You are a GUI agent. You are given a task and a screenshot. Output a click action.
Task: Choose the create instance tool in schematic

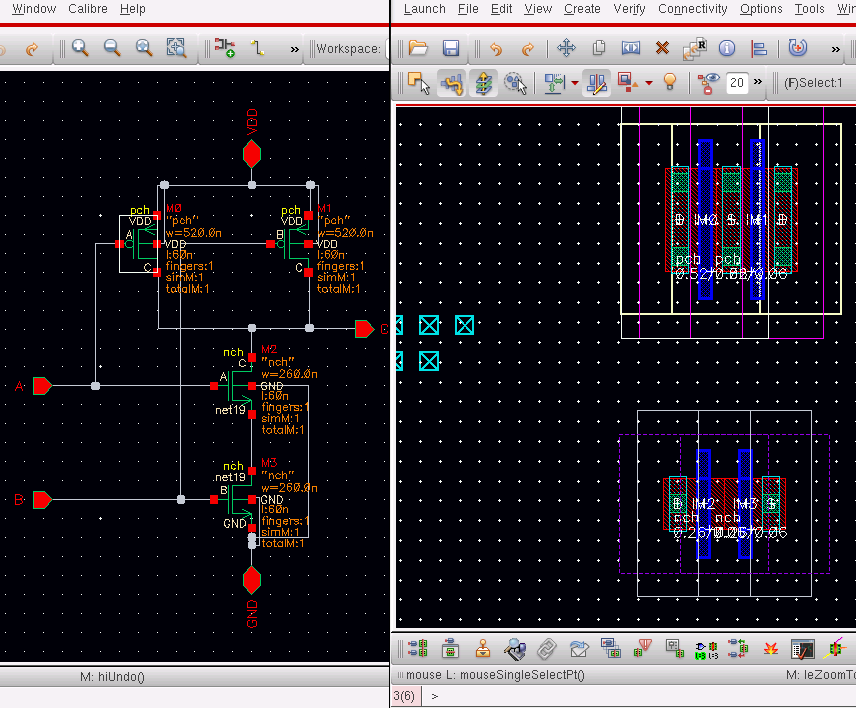224,48
